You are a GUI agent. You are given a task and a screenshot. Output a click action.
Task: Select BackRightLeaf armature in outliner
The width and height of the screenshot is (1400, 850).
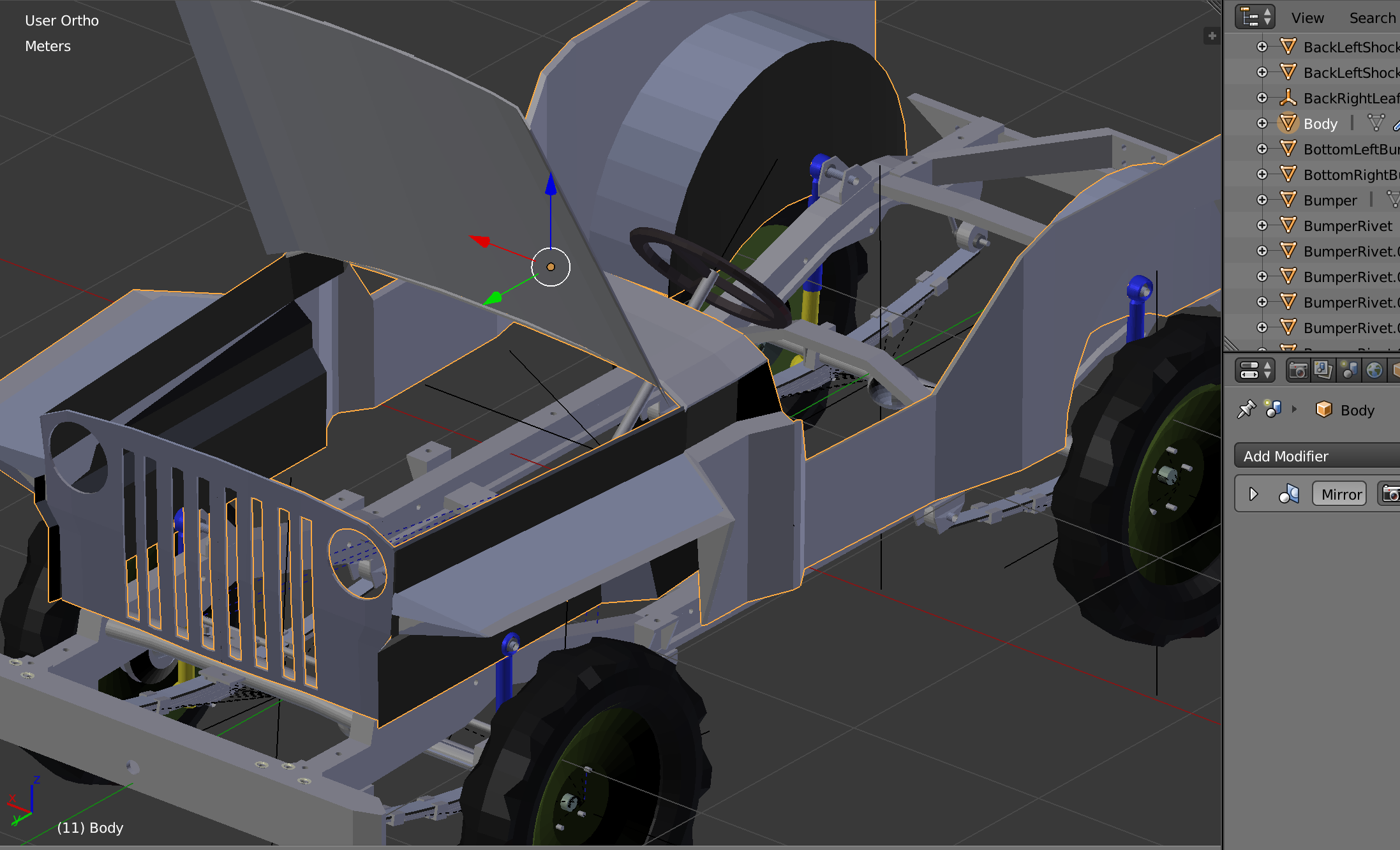[x=1350, y=98]
